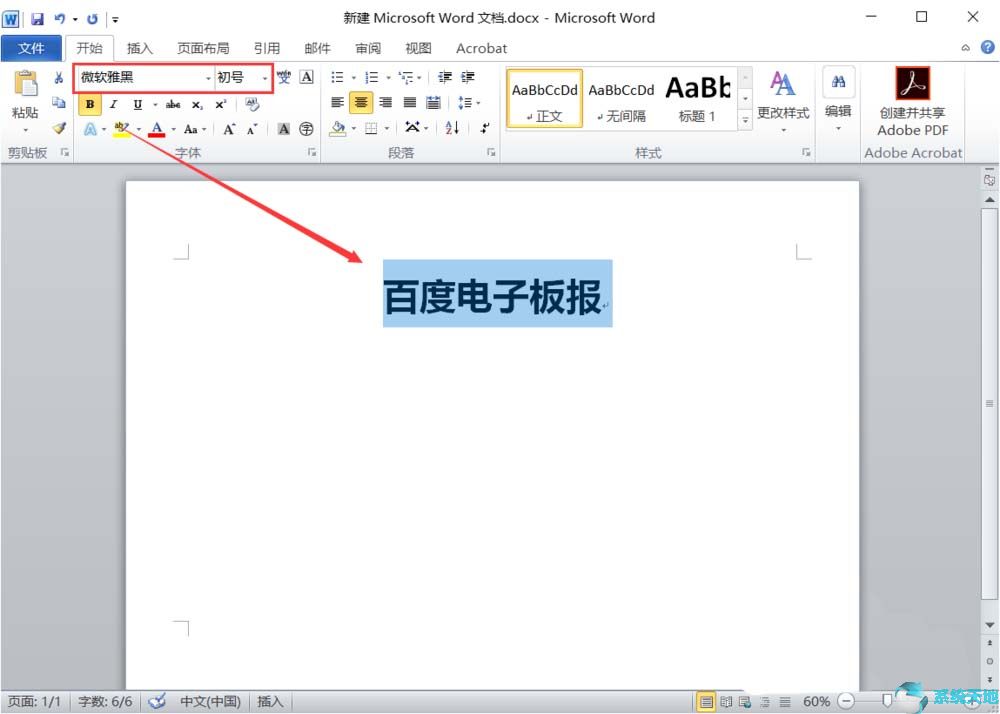Click 60% zoom level
Screen dimensions: 1000x714
(x=816, y=701)
